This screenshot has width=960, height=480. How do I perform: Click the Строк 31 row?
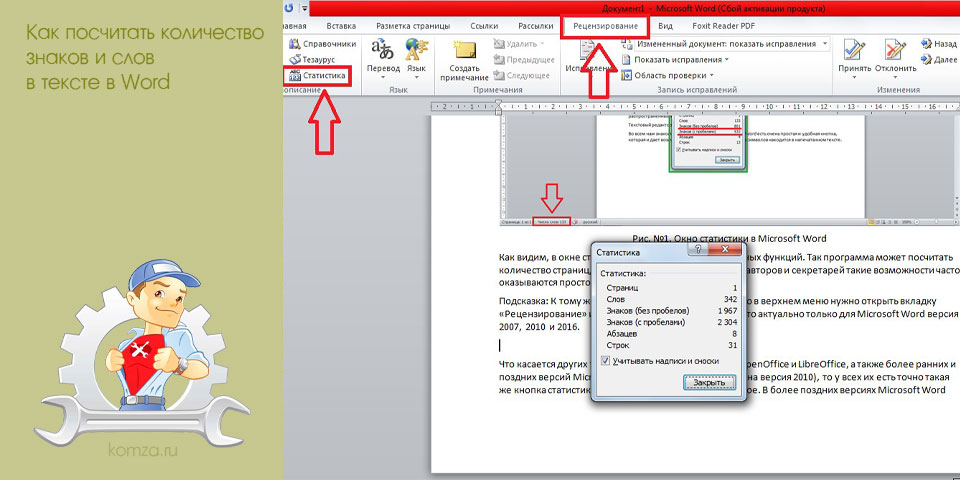point(672,345)
